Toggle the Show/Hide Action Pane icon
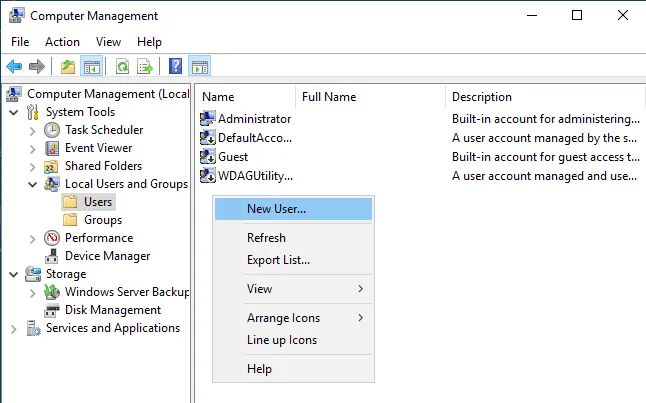646x403 pixels. 199,67
